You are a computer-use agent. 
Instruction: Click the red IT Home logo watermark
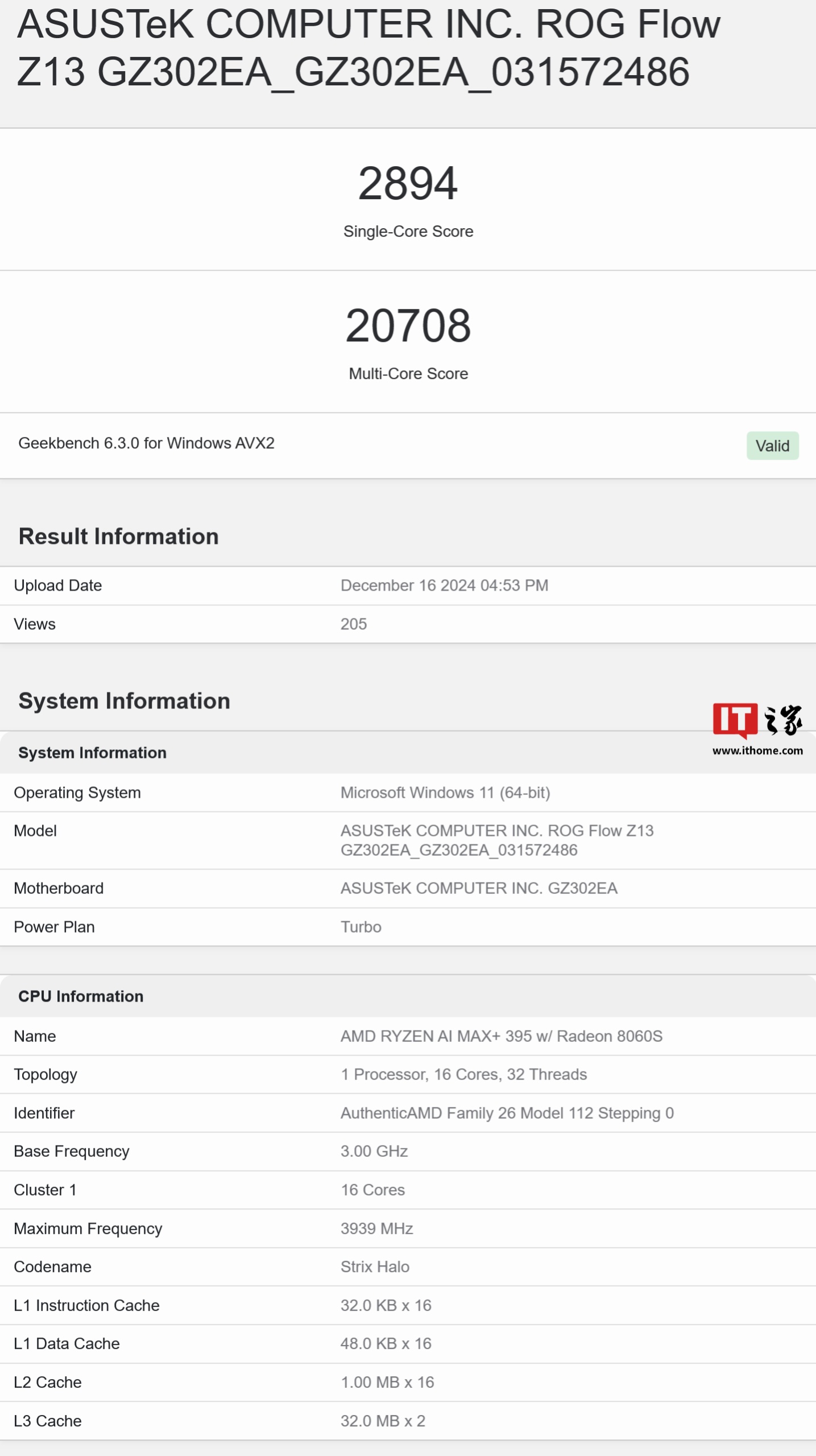tap(735, 720)
